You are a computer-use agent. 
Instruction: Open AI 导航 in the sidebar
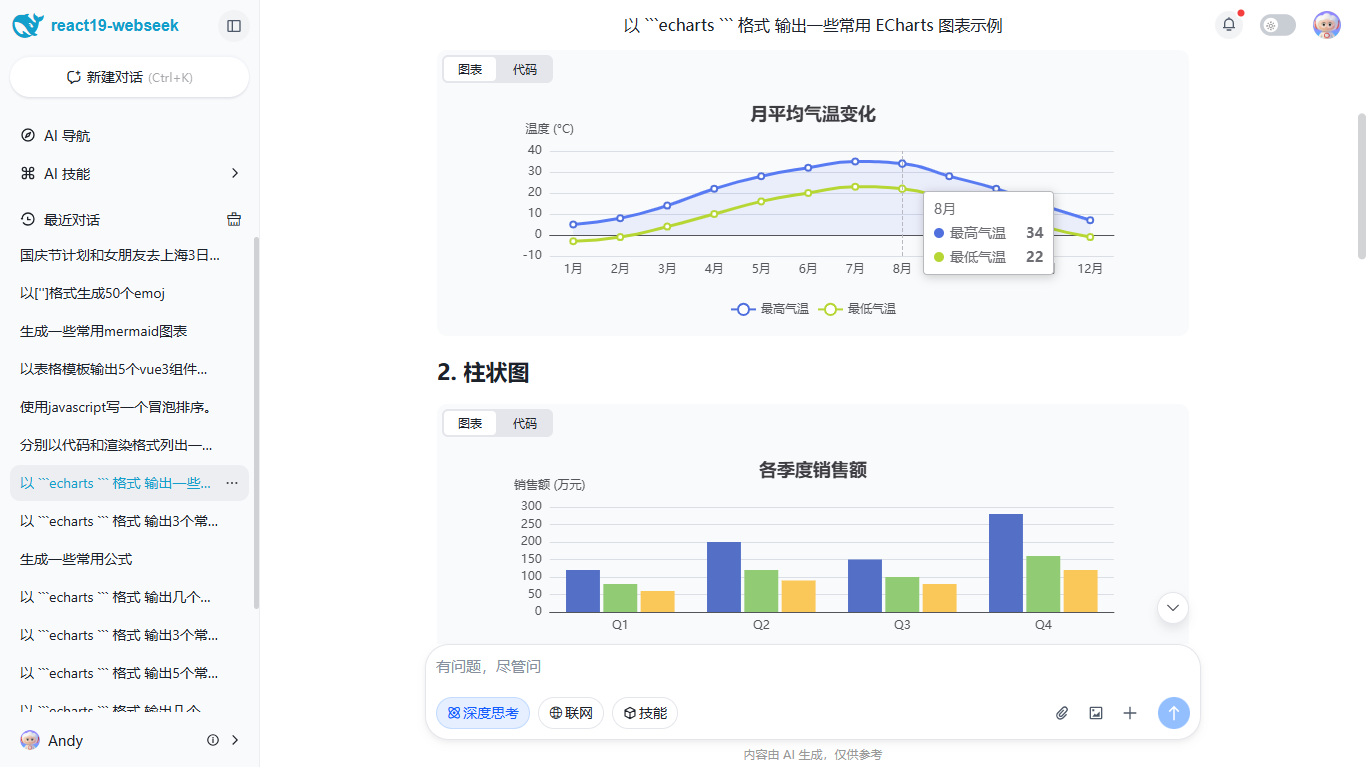coord(130,135)
